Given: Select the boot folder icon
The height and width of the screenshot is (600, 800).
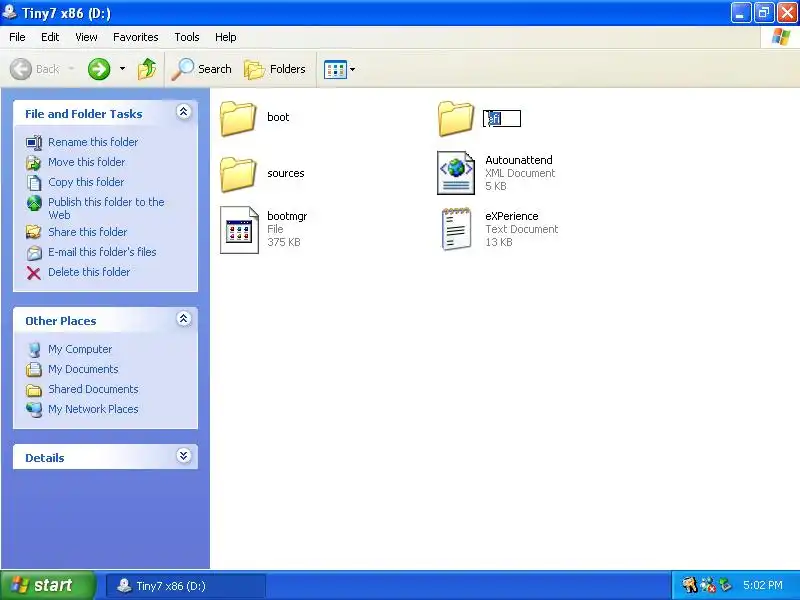Looking at the screenshot, I should [238, 118].
